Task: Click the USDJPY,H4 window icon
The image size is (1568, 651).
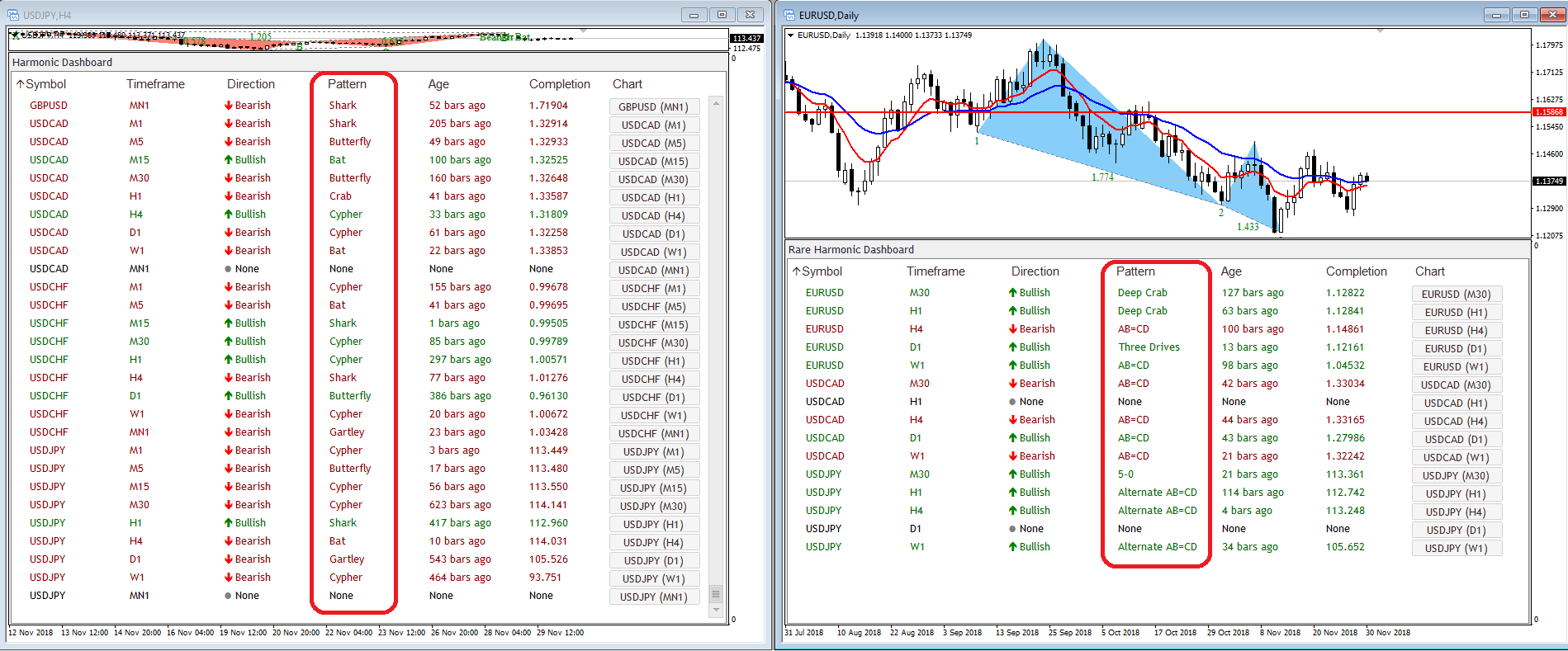Action: pyautogui.click(x=13, y=15)
